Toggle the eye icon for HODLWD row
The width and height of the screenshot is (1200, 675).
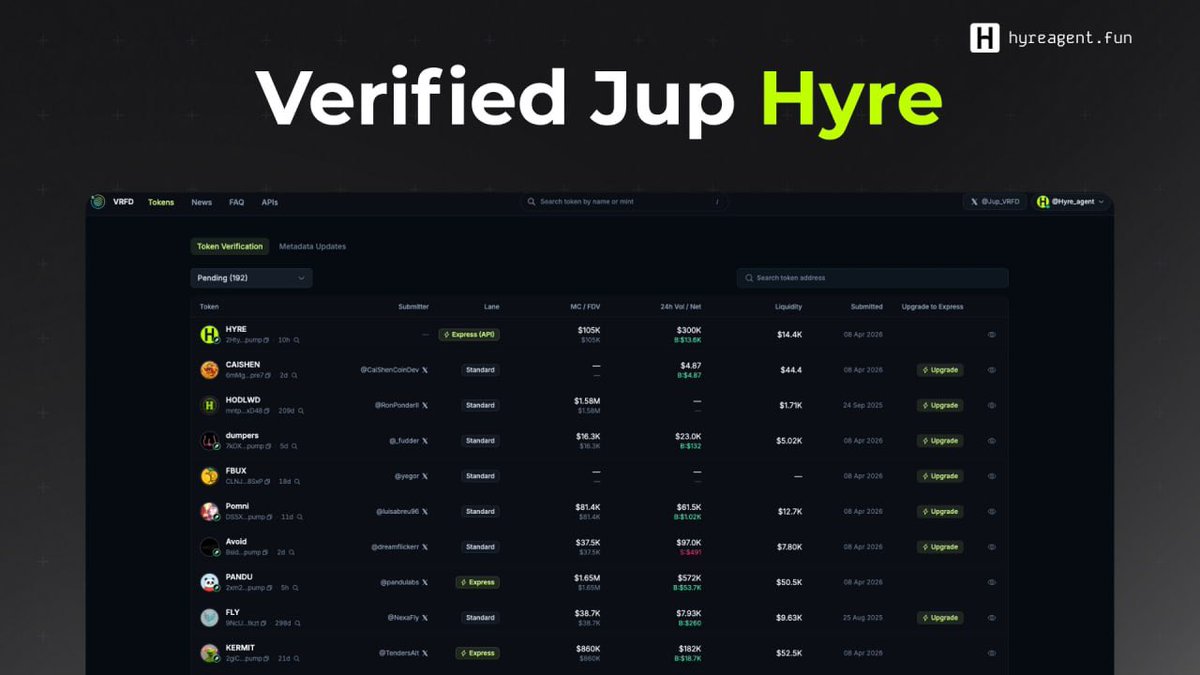992,405
